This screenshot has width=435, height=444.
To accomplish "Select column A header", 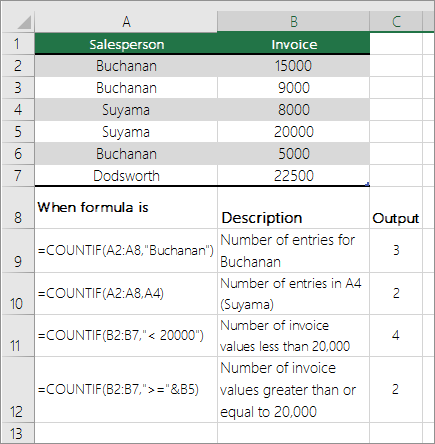I will click(126, 22).
